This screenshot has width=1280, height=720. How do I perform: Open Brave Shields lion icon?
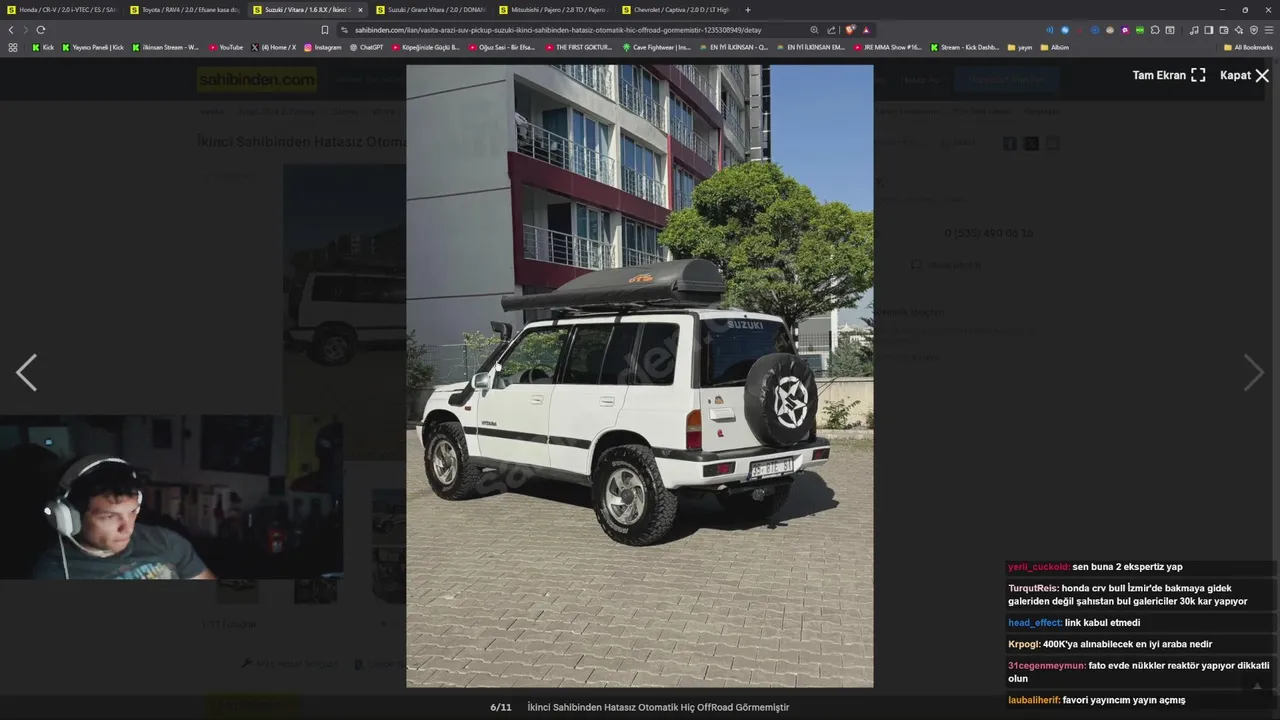pyautogui.click(x=850, y=30)
